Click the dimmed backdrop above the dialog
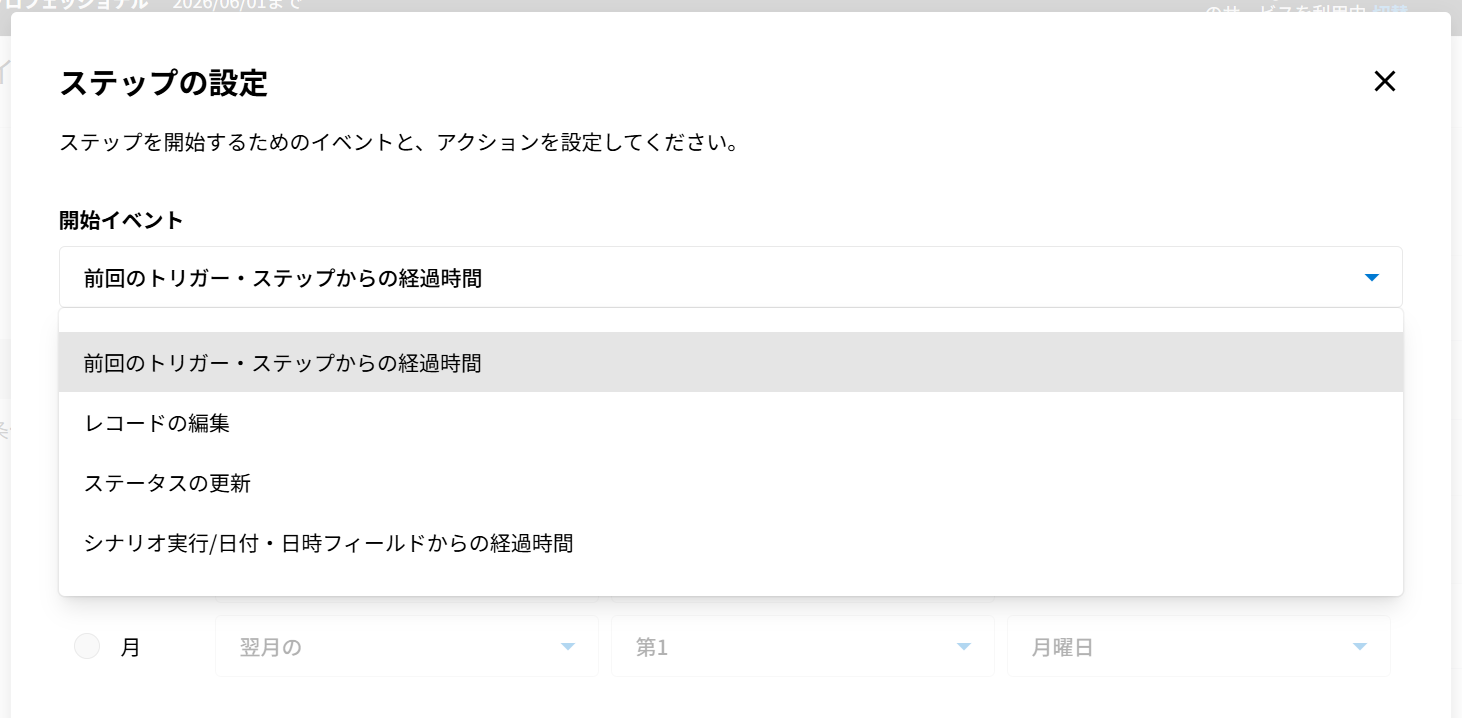This screenshot has height=718, width=1462. click(700, 5)
